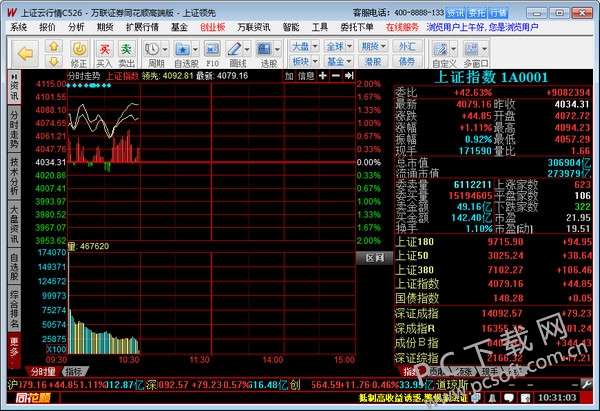Select the 技术分析 sidebar tab

click(14, 176)
